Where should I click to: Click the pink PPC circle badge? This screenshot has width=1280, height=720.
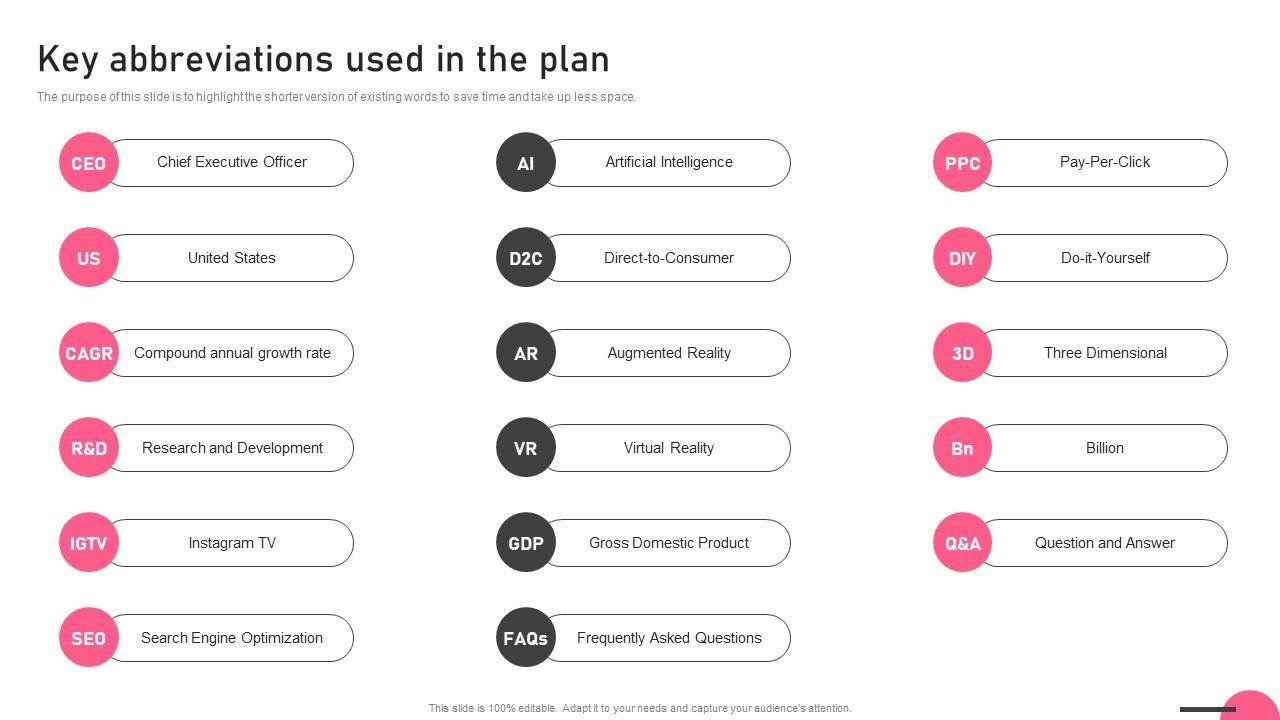click(x=962, y=163)
